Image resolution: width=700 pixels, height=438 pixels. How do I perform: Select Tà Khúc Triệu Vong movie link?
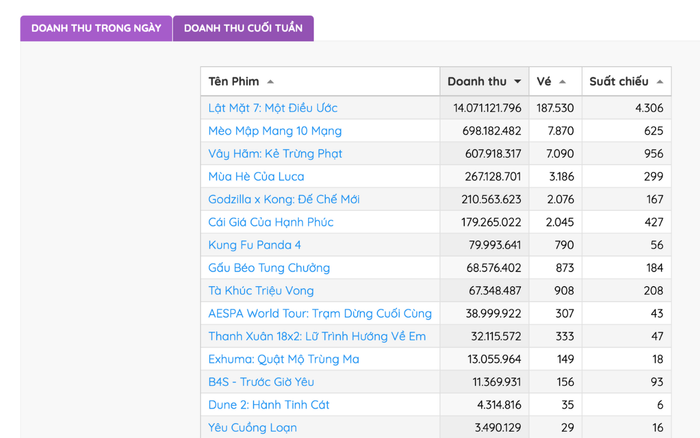point(261,291)
